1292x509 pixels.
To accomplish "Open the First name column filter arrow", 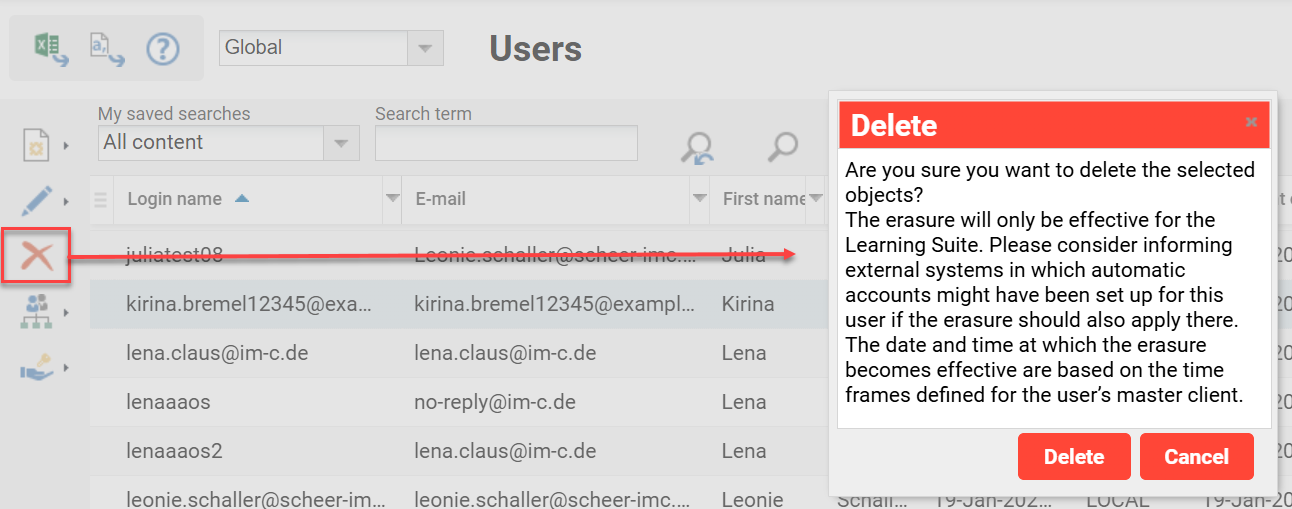I will point(816,199).
